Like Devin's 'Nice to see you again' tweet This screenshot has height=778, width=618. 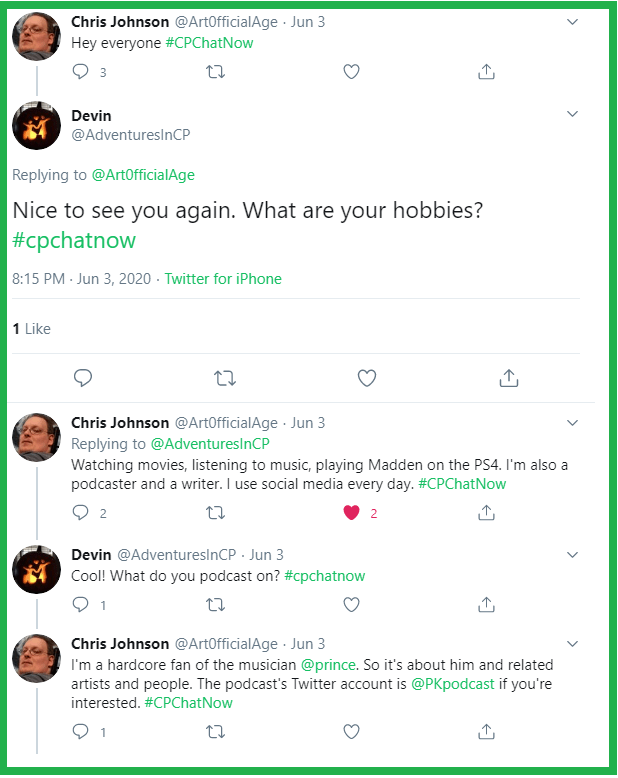tap(367, 378)
